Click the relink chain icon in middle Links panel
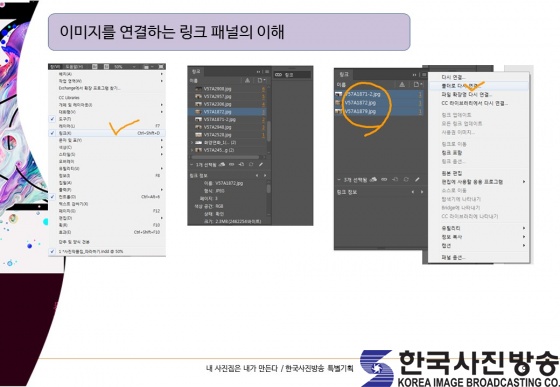This screenshot has width=560, height=387. coord(231,165)
